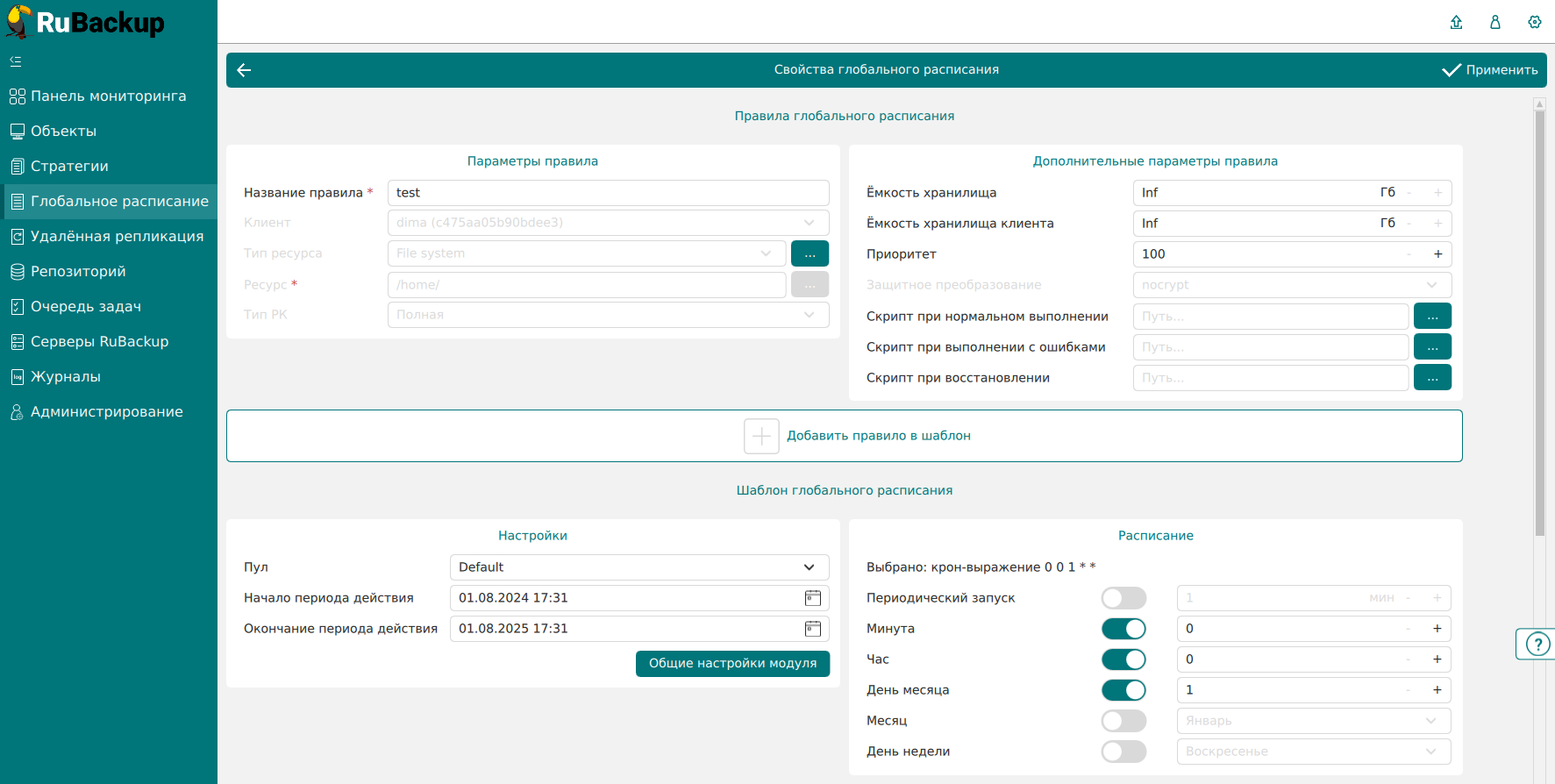Viewport: 1555px width, 784px height.
Task: Click the upload icon in the top bar
Action: coord(1456,22)
